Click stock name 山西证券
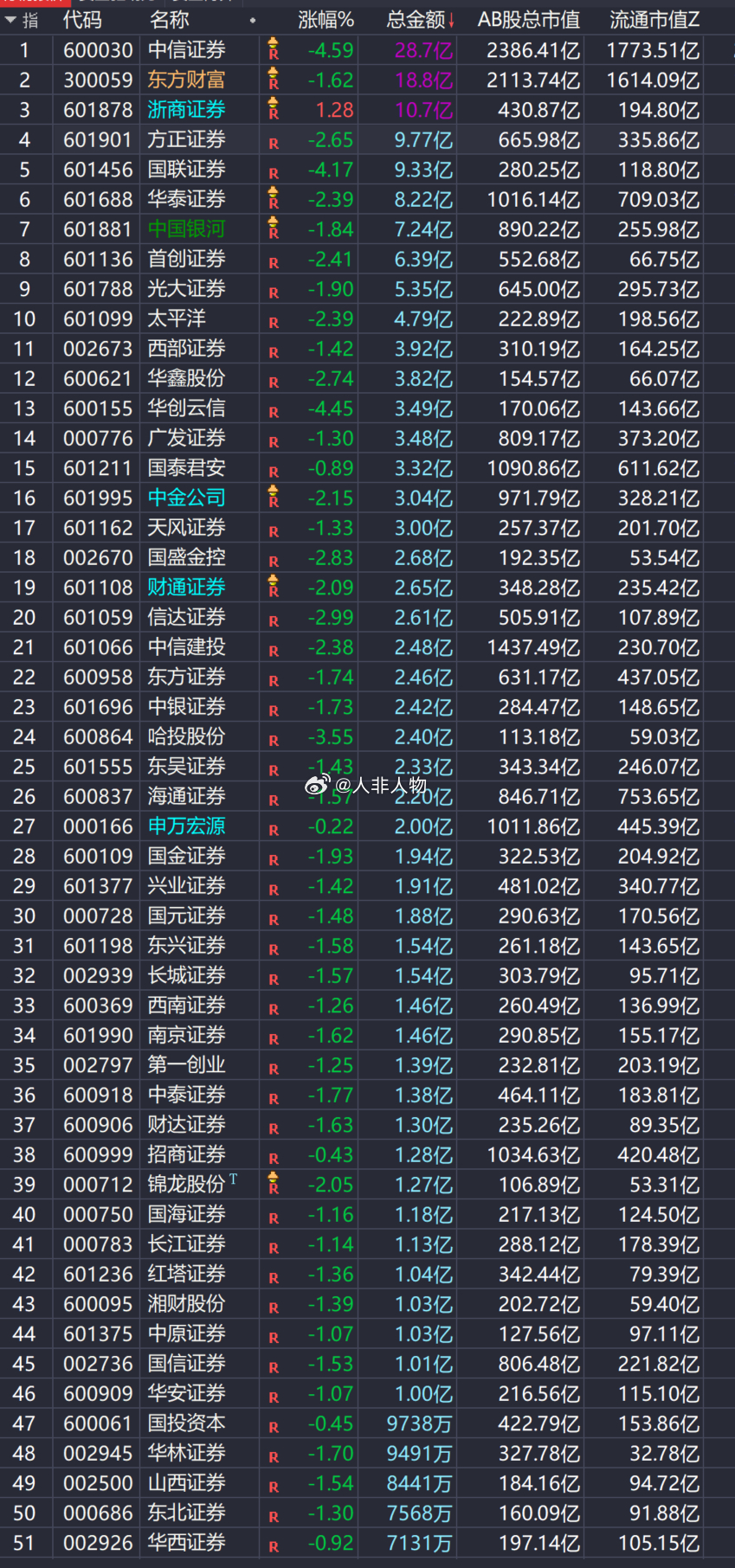Image resolution: width=735 pixels, height=1568 pixels. coord(186,1483)
